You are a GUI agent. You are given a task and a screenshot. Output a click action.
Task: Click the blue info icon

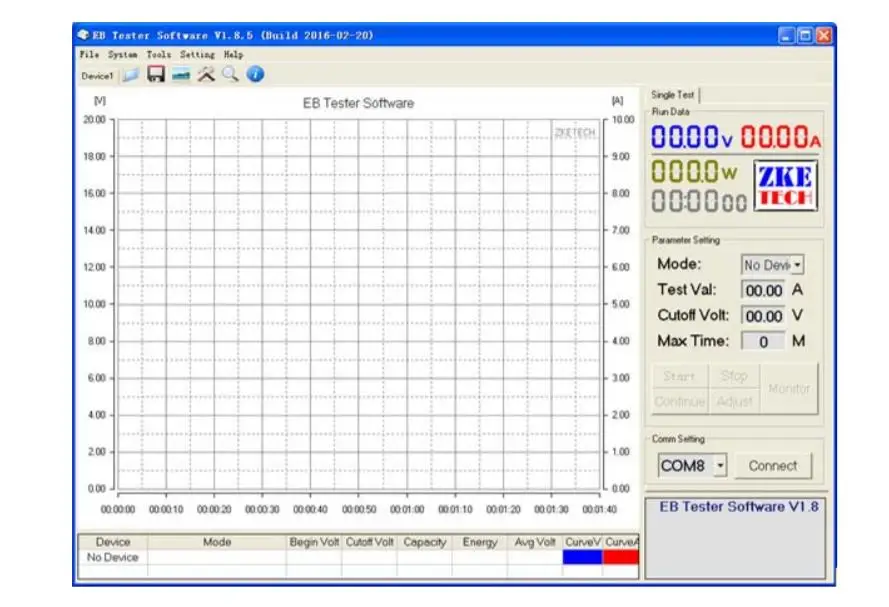click(256, 74)
